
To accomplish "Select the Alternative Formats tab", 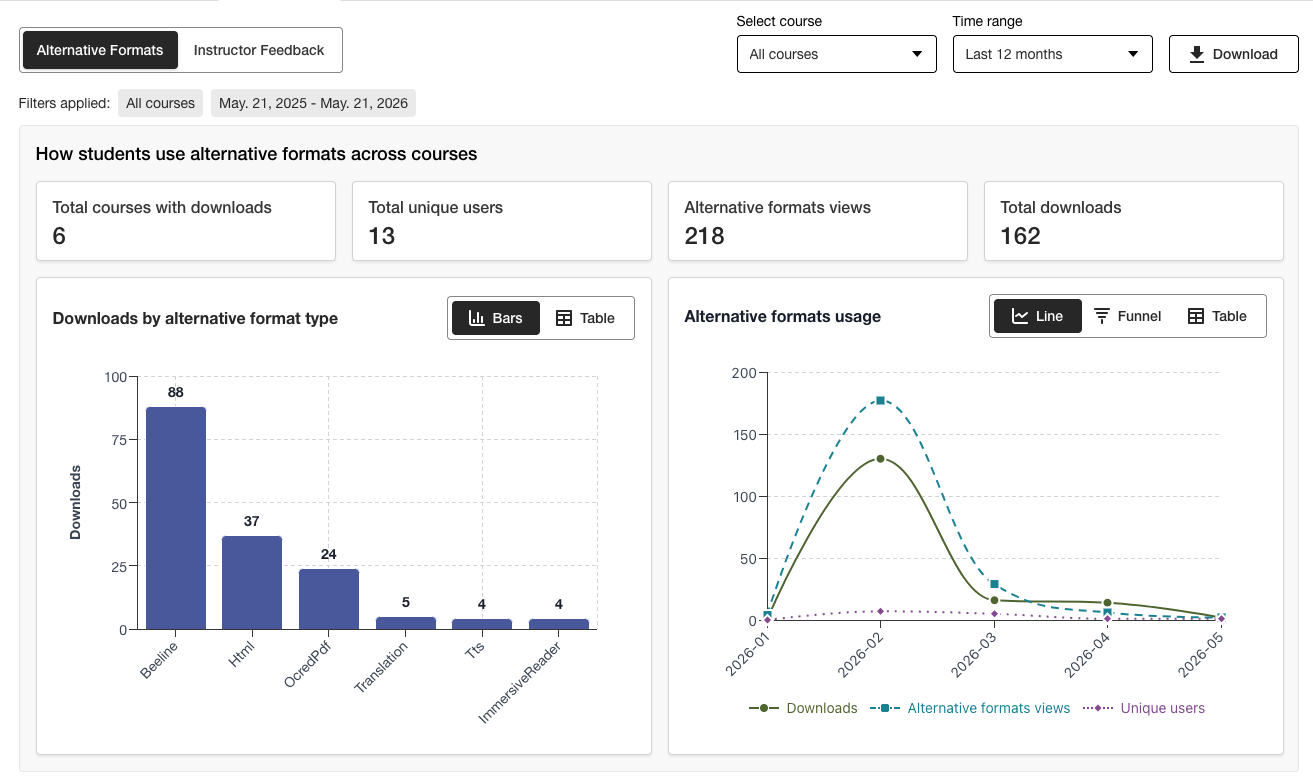I will point(100,50).
